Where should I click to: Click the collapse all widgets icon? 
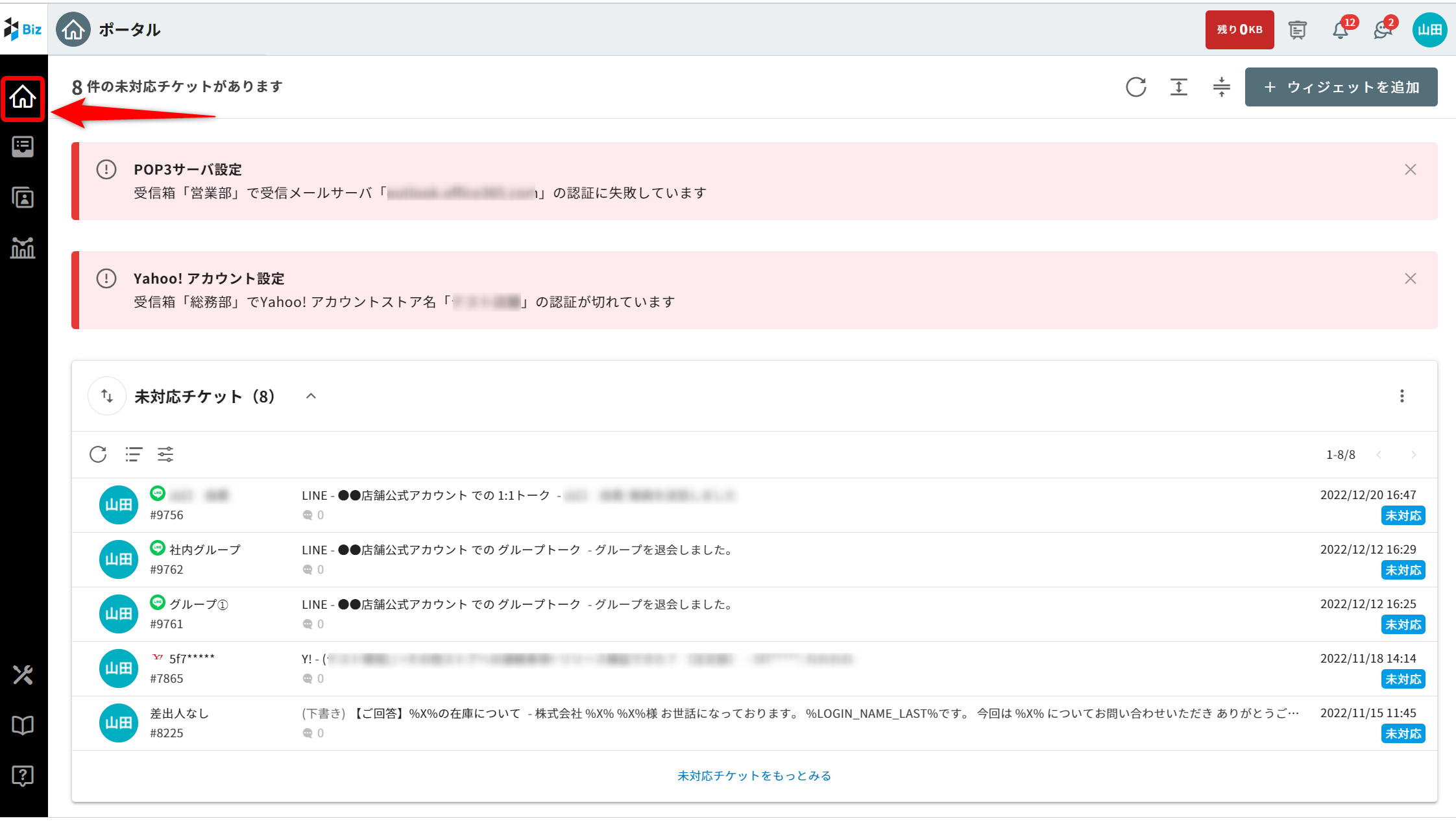click(1221, 87)
